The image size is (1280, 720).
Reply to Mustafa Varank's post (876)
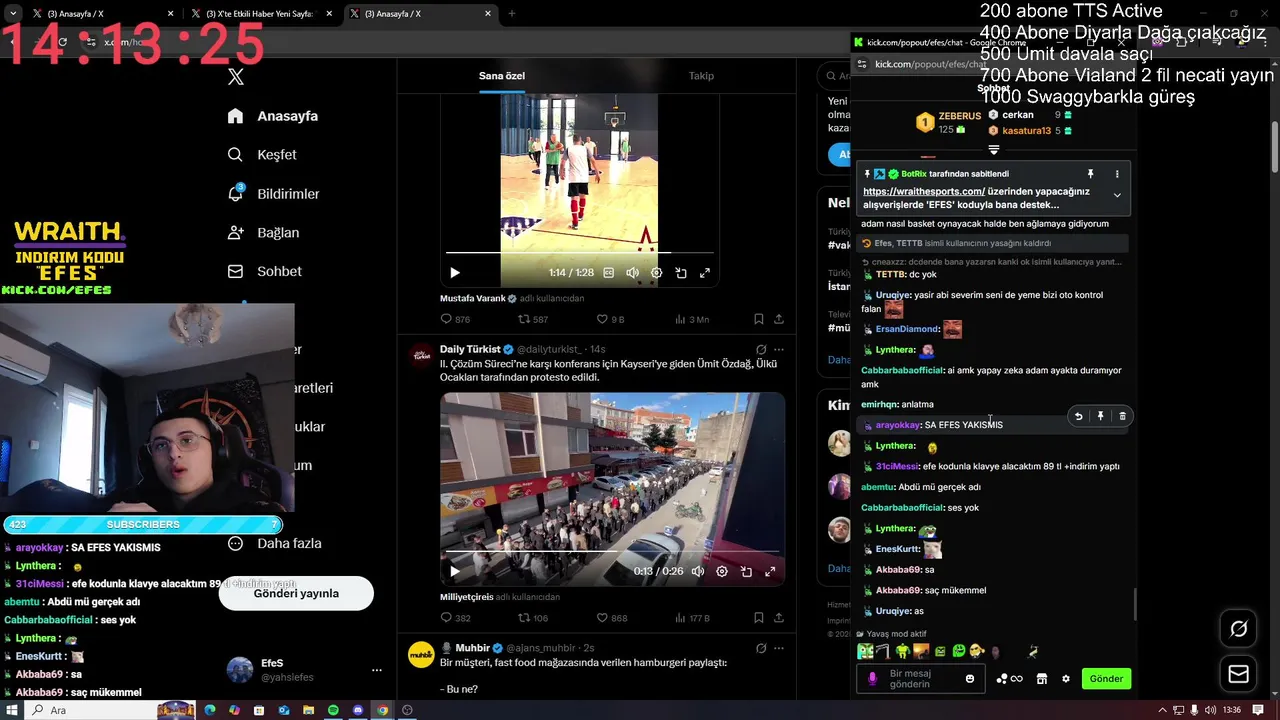click(455, 319)
